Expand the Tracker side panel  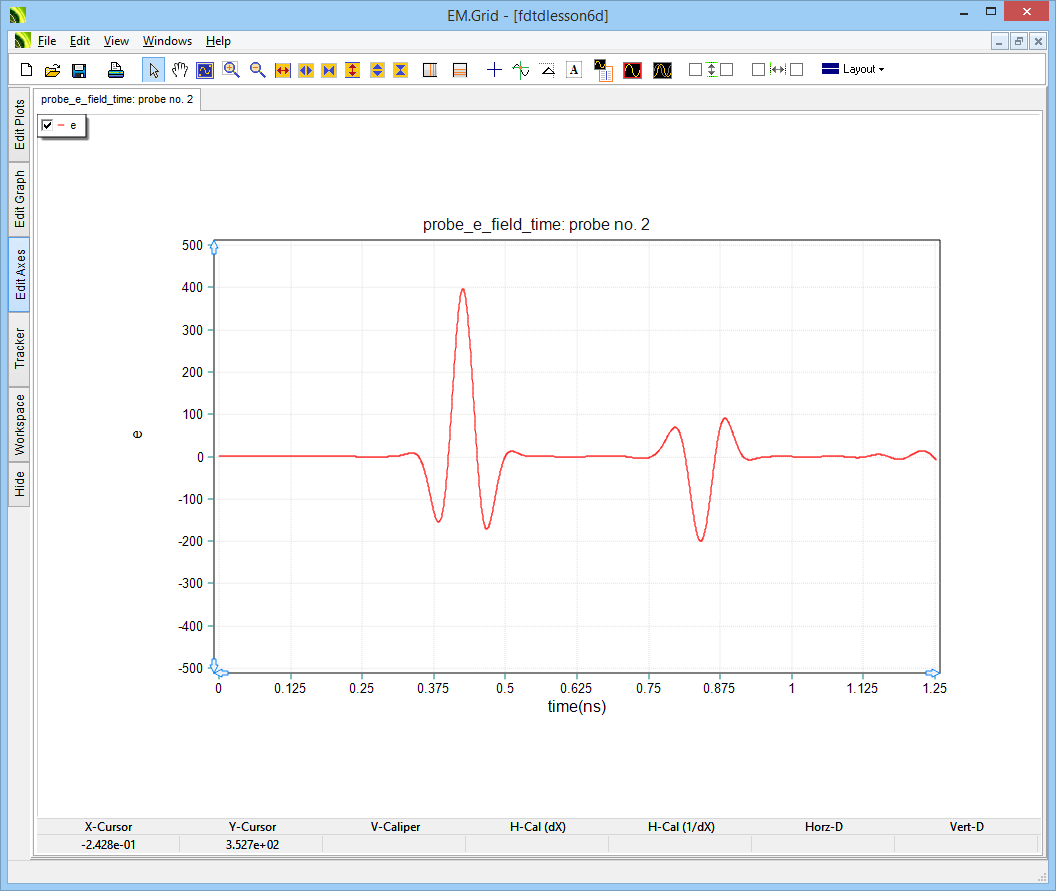point(20,348)
